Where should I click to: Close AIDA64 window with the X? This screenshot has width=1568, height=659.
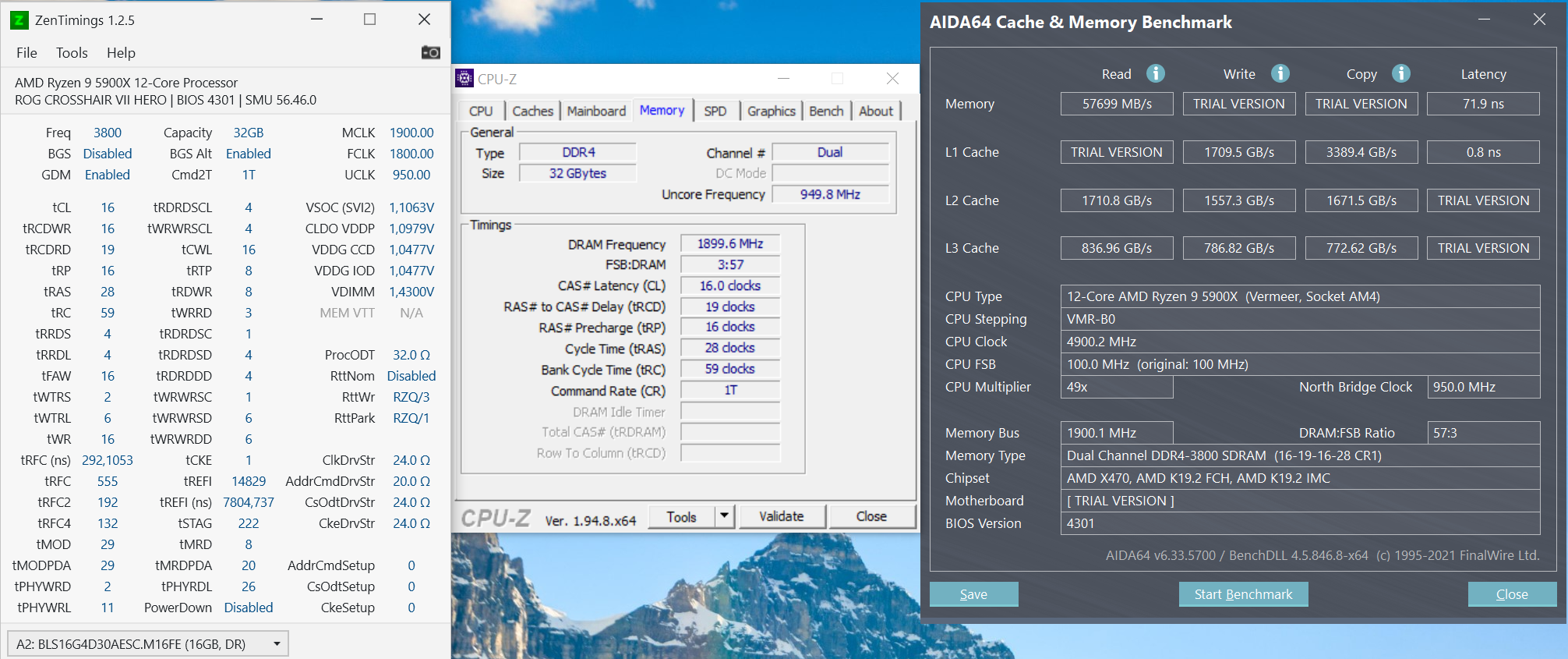[1539, 19]
